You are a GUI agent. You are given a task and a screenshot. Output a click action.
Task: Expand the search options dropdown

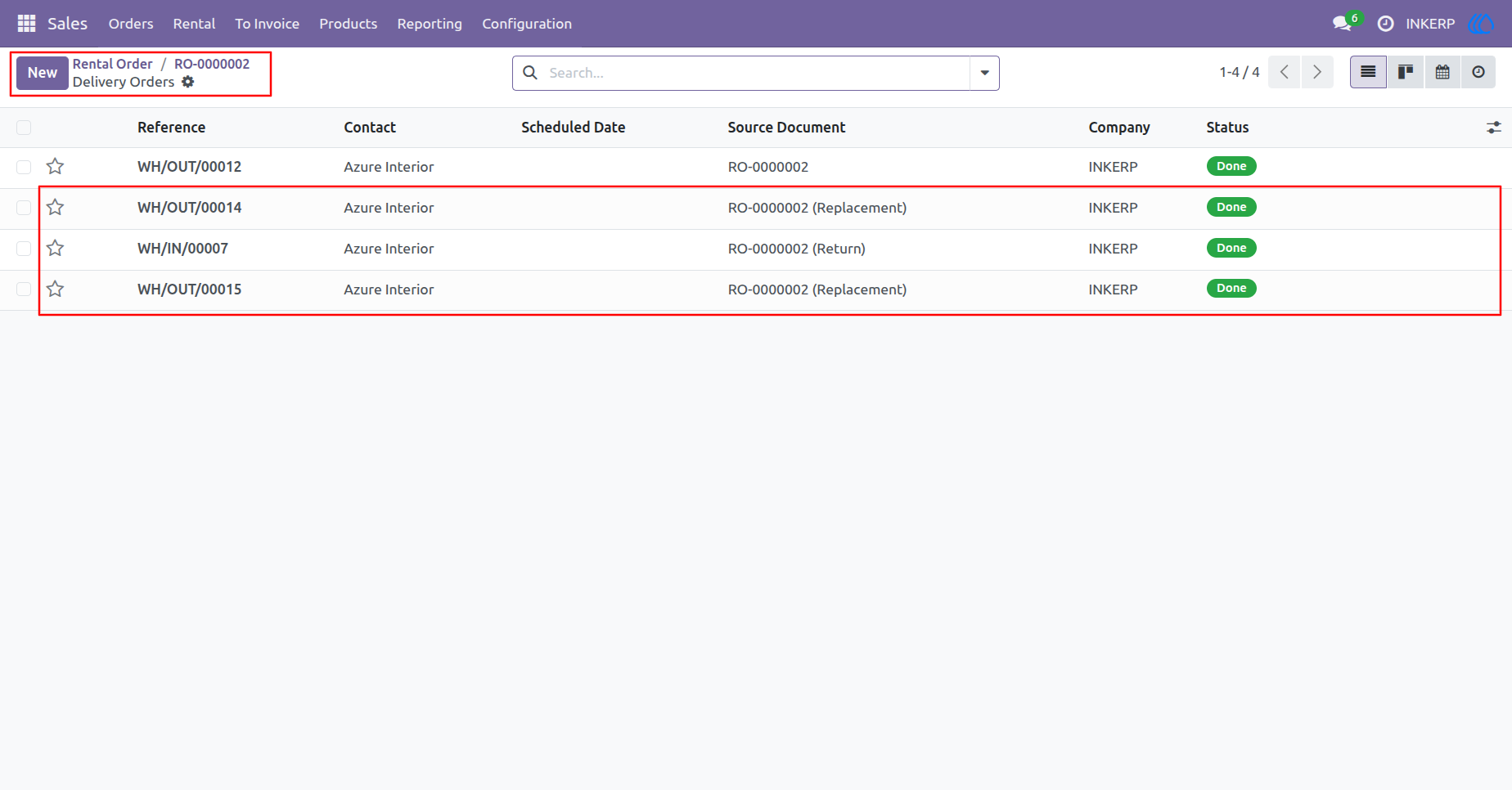[984, 73]
